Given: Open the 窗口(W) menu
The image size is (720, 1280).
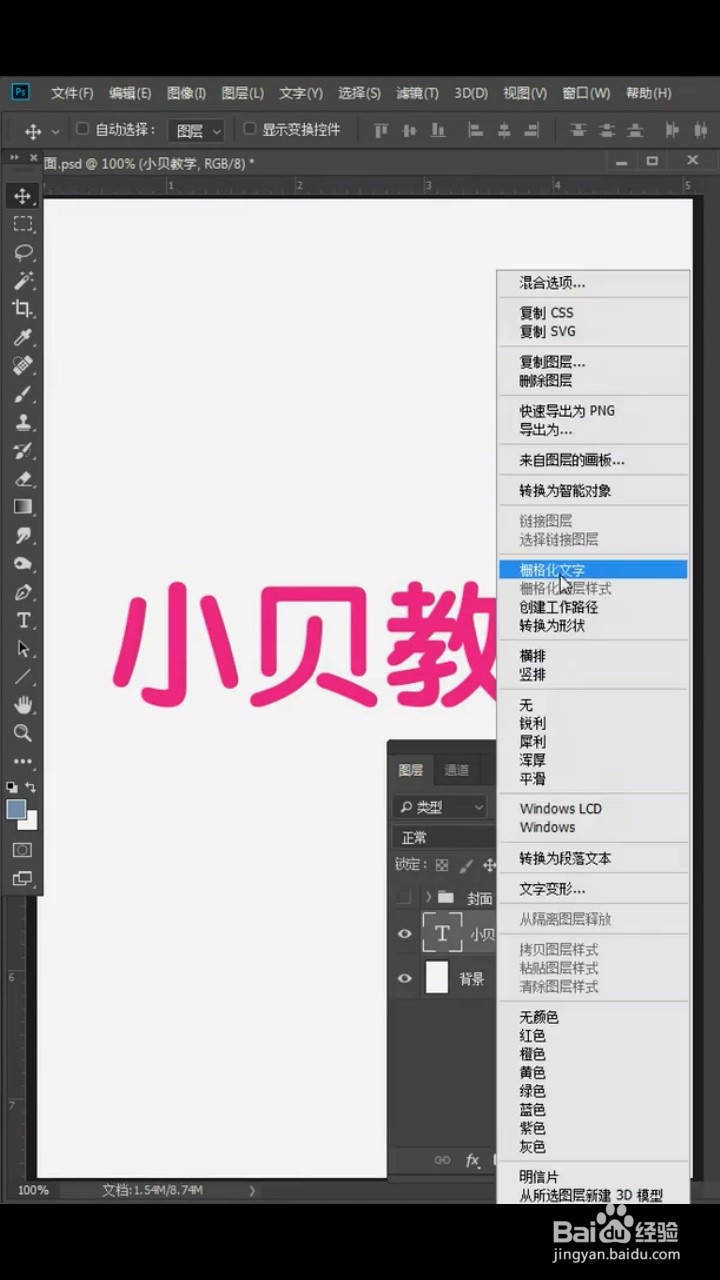Looking at the screenshot, I should click(x=586, y=93).
